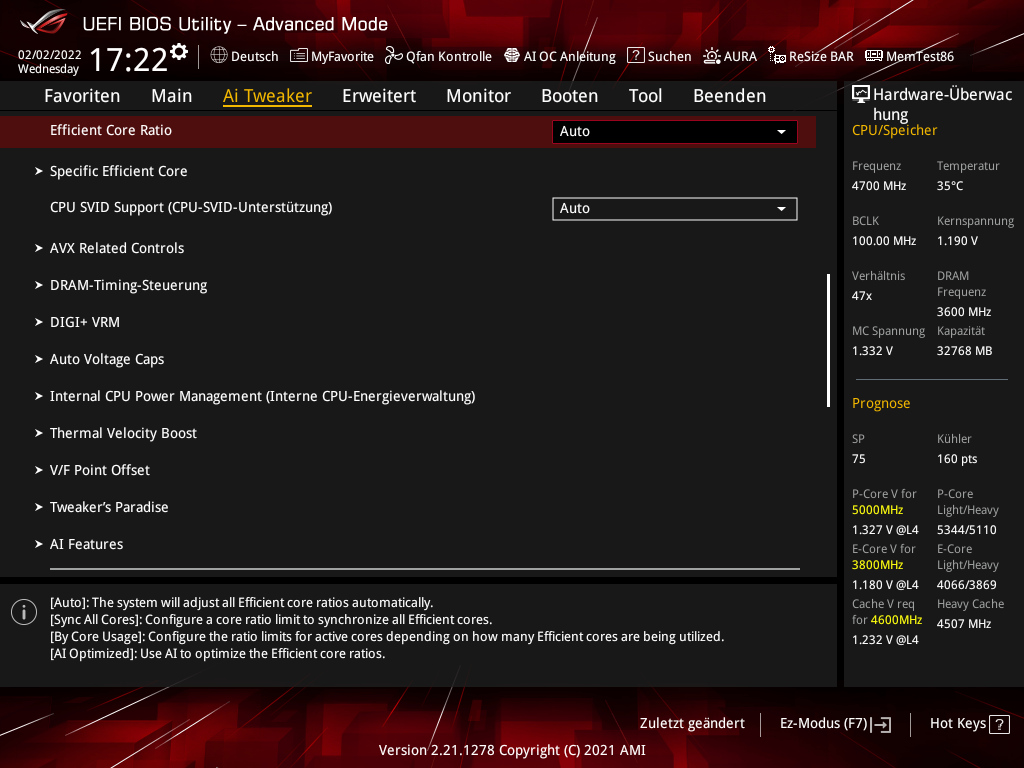This screenshot has height=768, width=1024.
Task: Open Qfan Kontrolle fan icon
Action: point(393,56)
